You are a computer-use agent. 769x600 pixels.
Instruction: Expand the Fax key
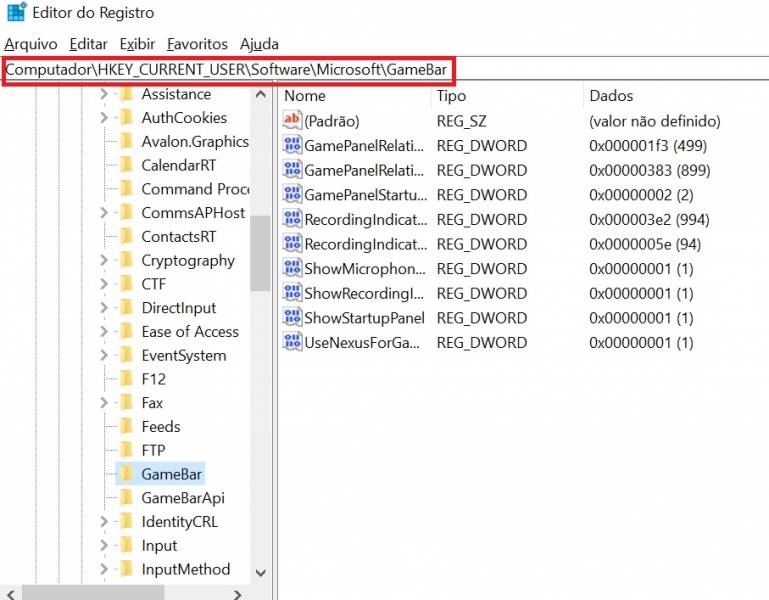pyautogui.click(x=103, y=403)
